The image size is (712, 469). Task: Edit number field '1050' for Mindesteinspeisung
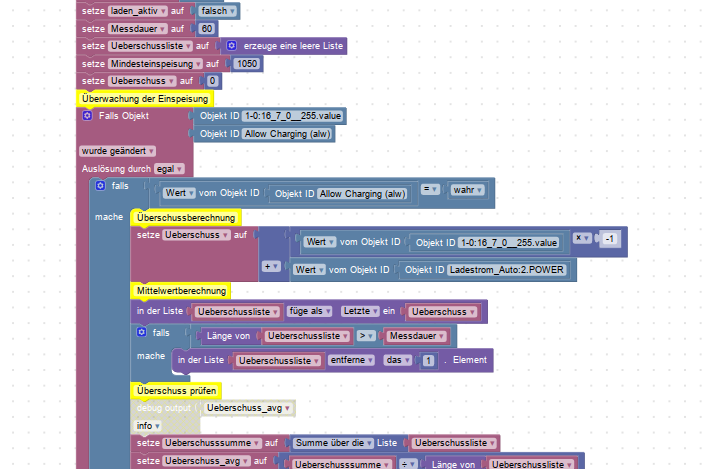pyautogui.click(x=247, y=64)
